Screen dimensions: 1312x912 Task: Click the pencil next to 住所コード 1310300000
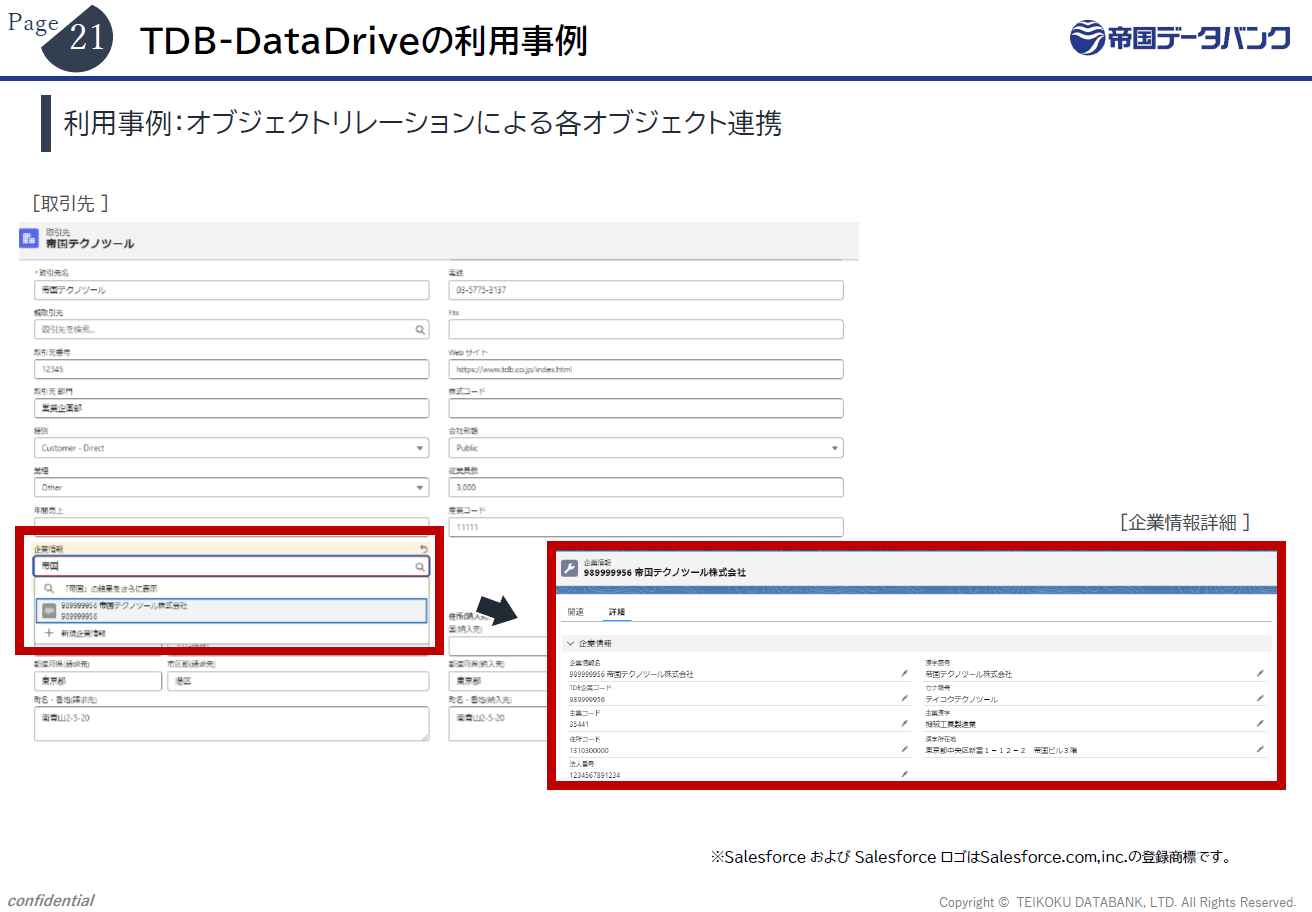pos(904,748)
